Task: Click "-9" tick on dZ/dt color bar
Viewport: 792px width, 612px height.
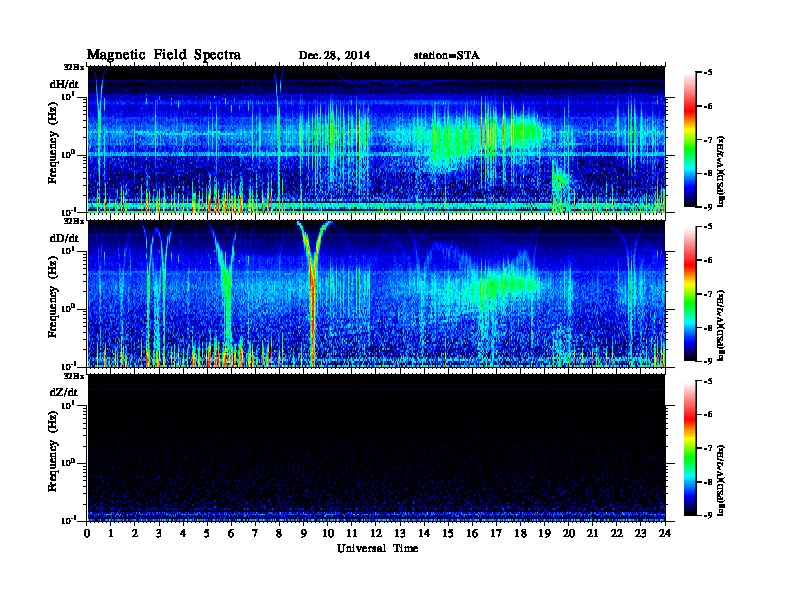Action: point(708,515)
